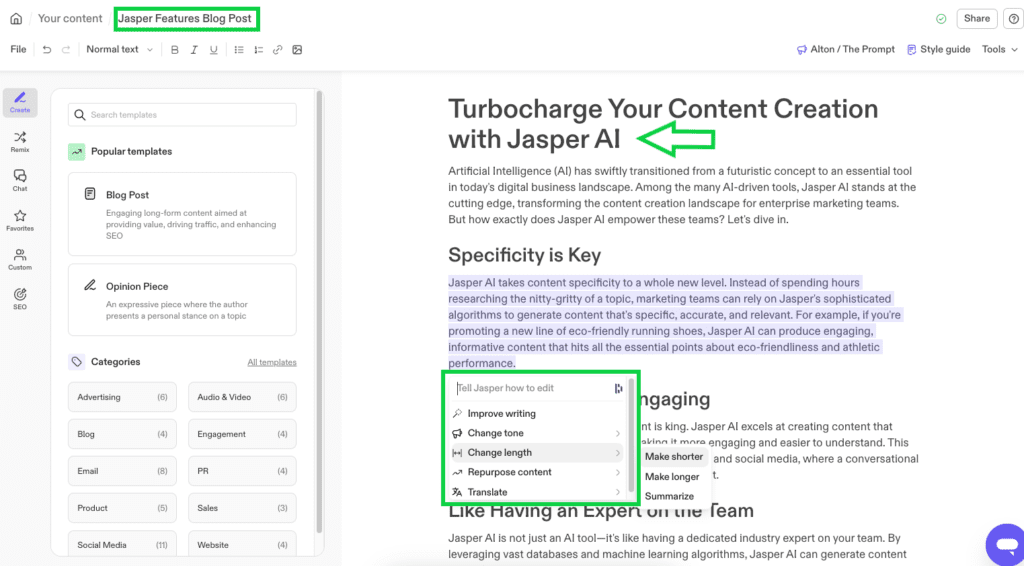1024x566 pixels.
Task: Insert a bulleted list
Action: (x=239, y=50)
